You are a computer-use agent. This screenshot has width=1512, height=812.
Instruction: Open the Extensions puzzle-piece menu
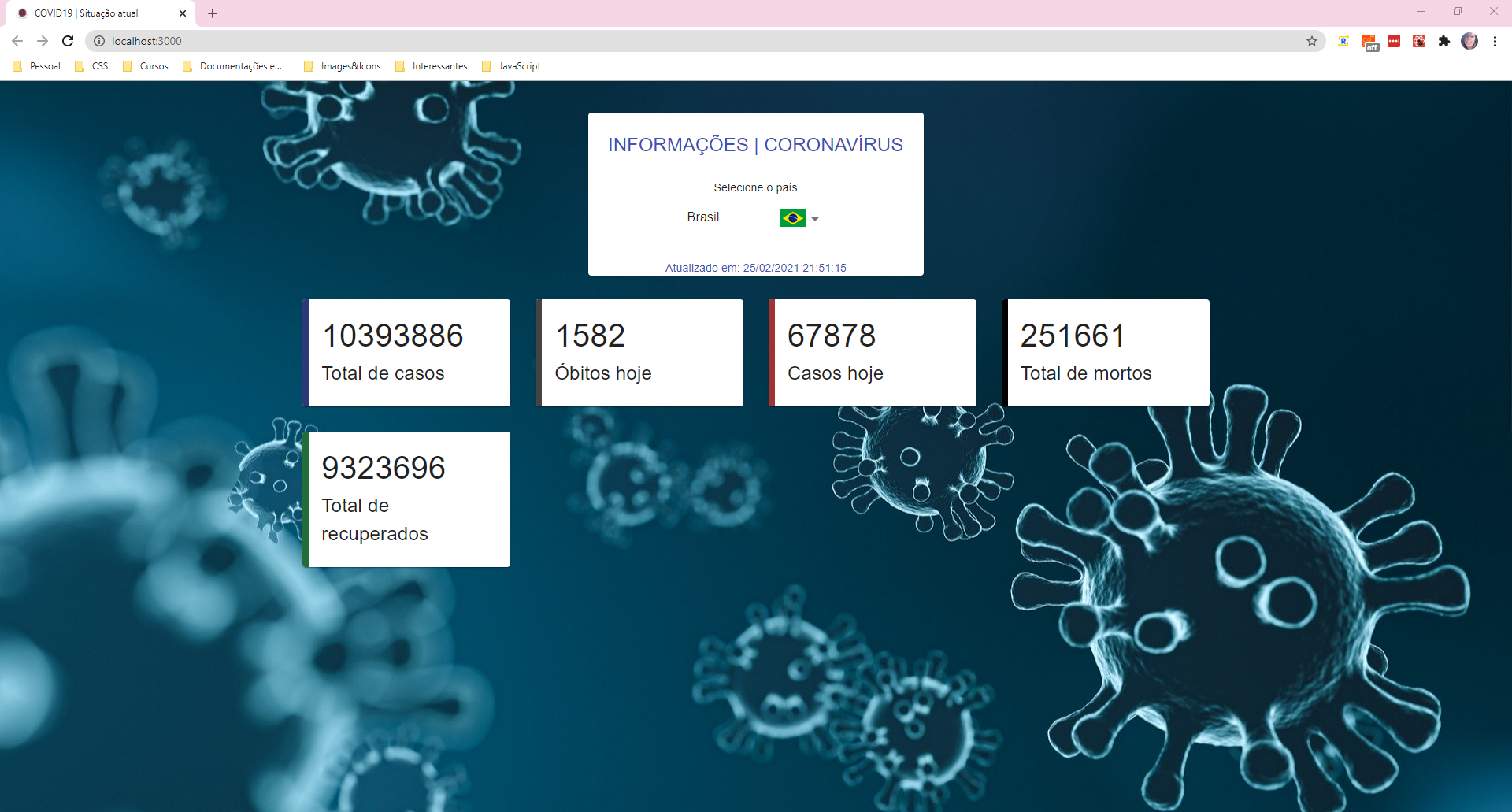coord(1443,41)
